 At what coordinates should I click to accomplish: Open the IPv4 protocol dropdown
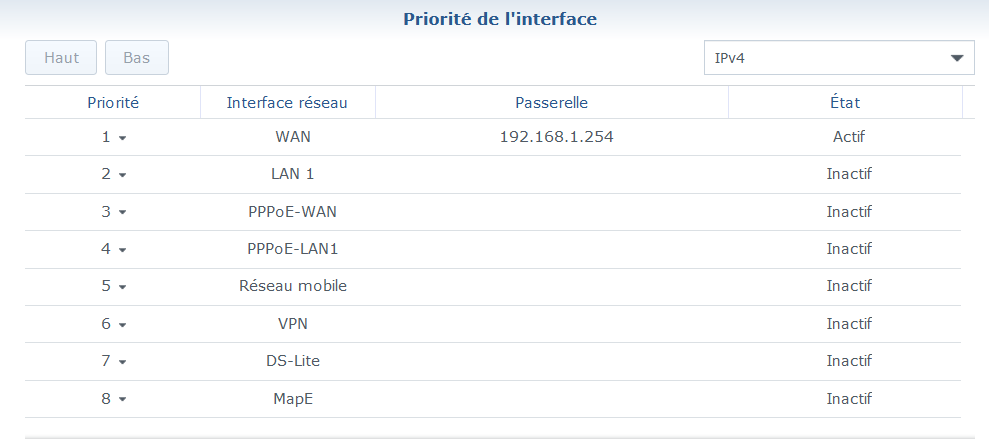838,58
